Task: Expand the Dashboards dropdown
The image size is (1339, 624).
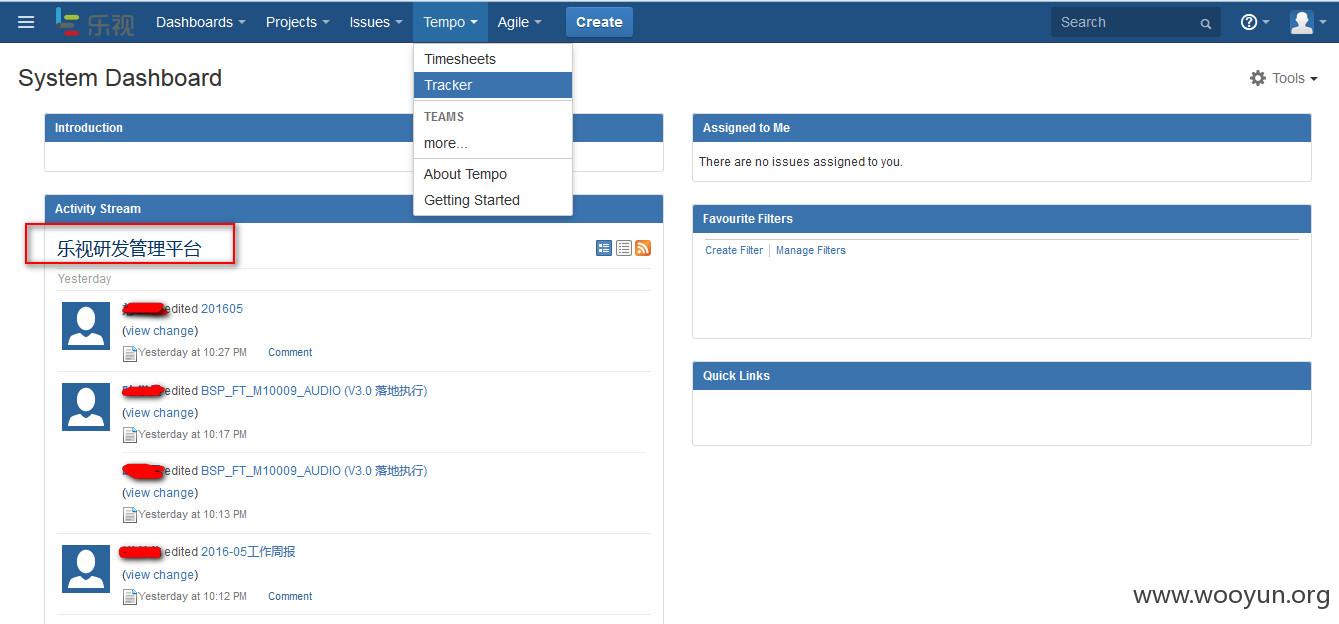Action: 200,22
